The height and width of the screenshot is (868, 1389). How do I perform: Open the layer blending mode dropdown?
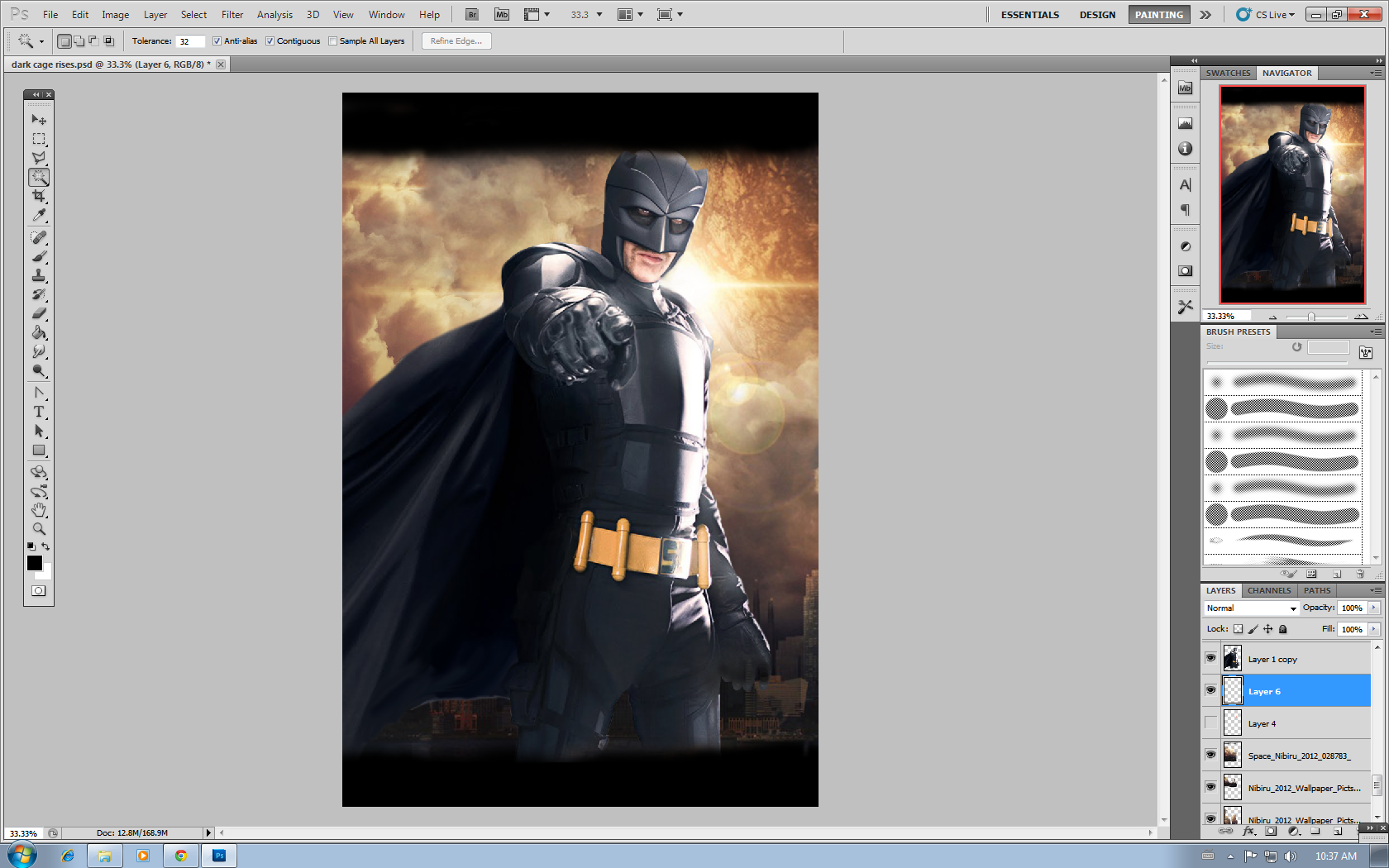(1249, 608)
